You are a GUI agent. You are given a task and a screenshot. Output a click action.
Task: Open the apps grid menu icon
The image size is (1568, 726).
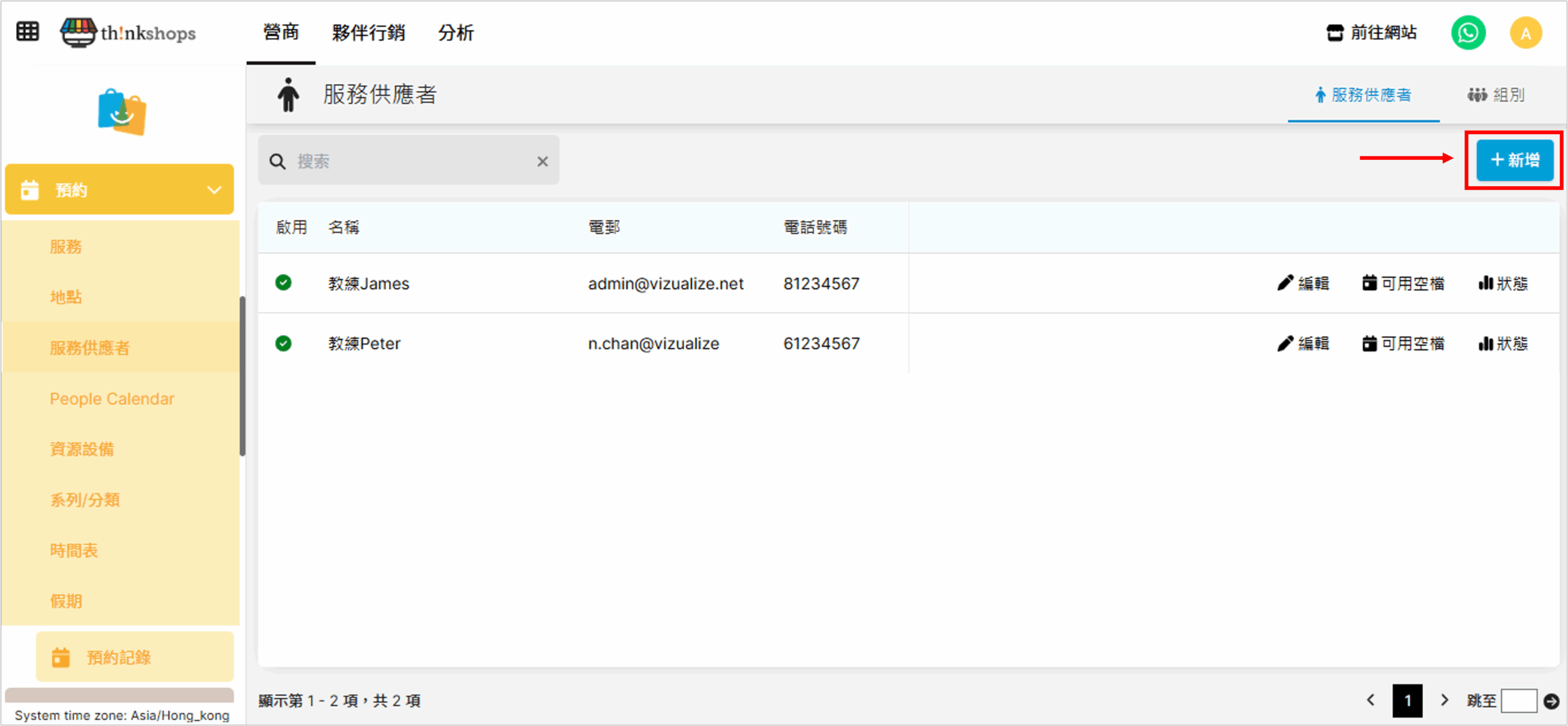pos(28,31)
